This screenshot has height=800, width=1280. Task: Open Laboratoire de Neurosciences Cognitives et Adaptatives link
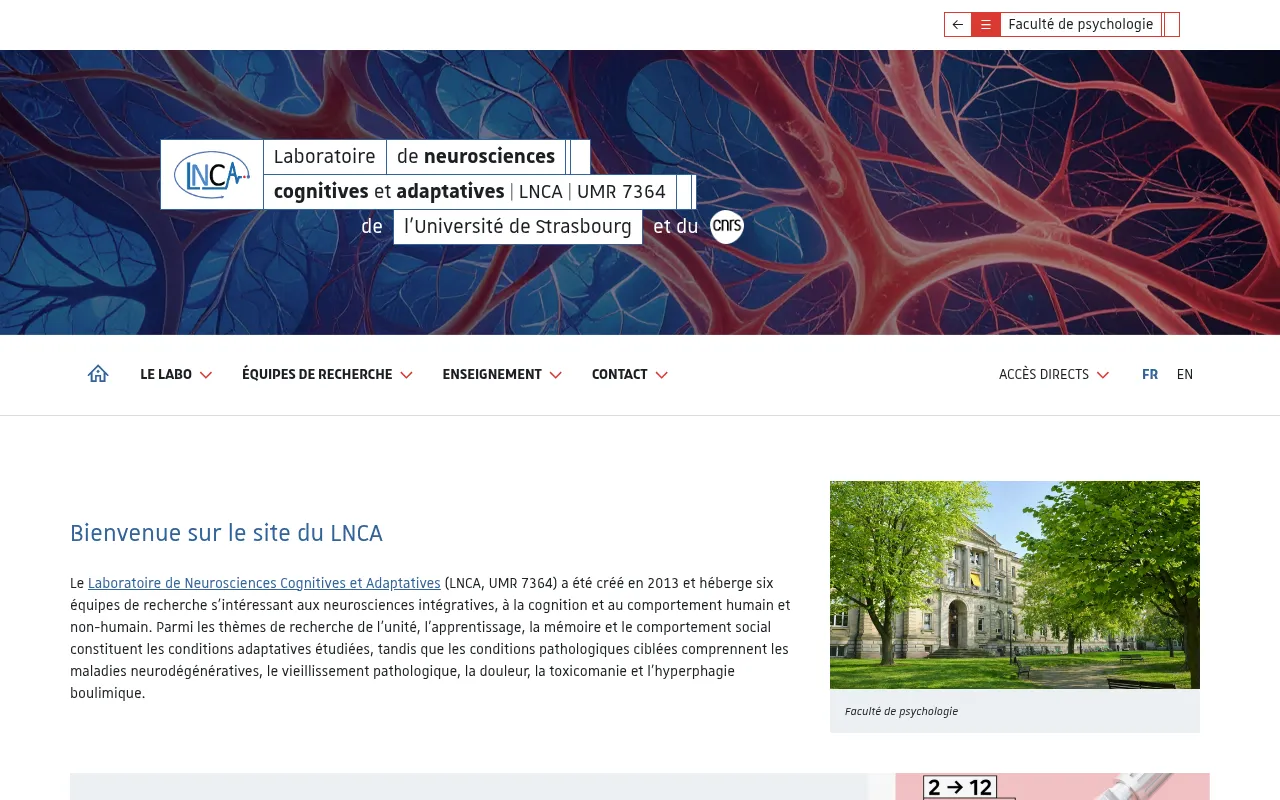tap(264, 583)
